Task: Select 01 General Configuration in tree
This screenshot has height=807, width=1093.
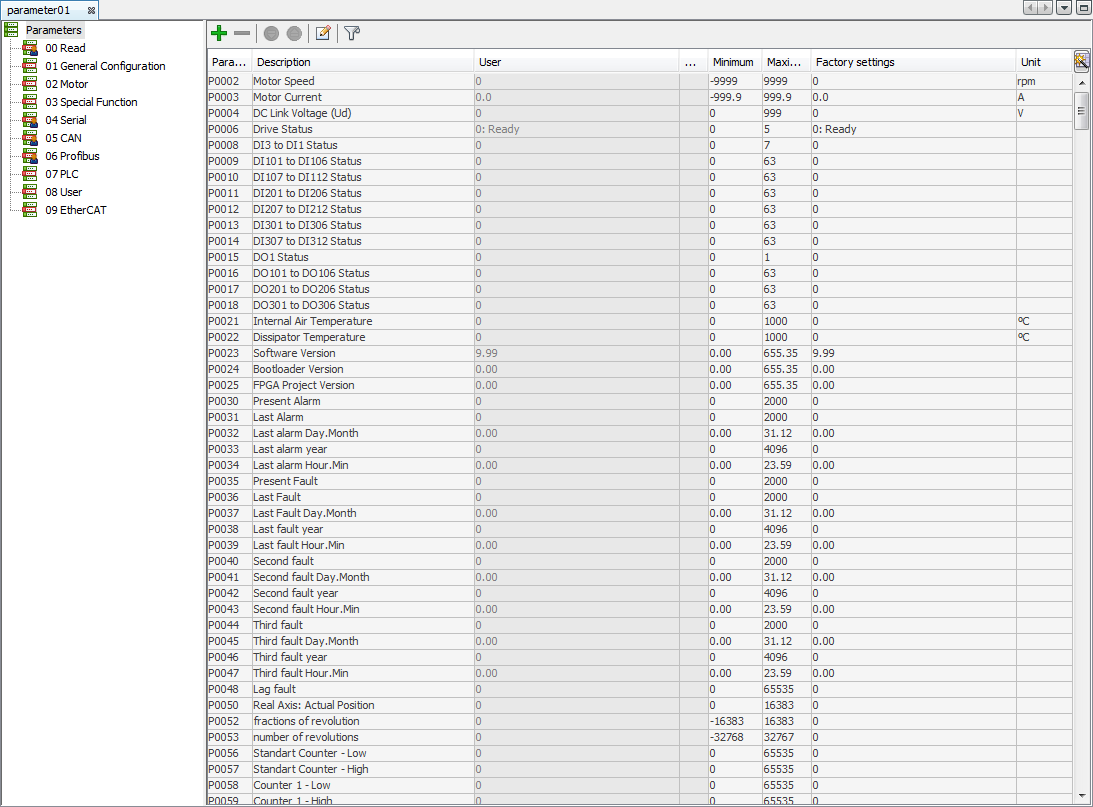Action: pos(105,66)
